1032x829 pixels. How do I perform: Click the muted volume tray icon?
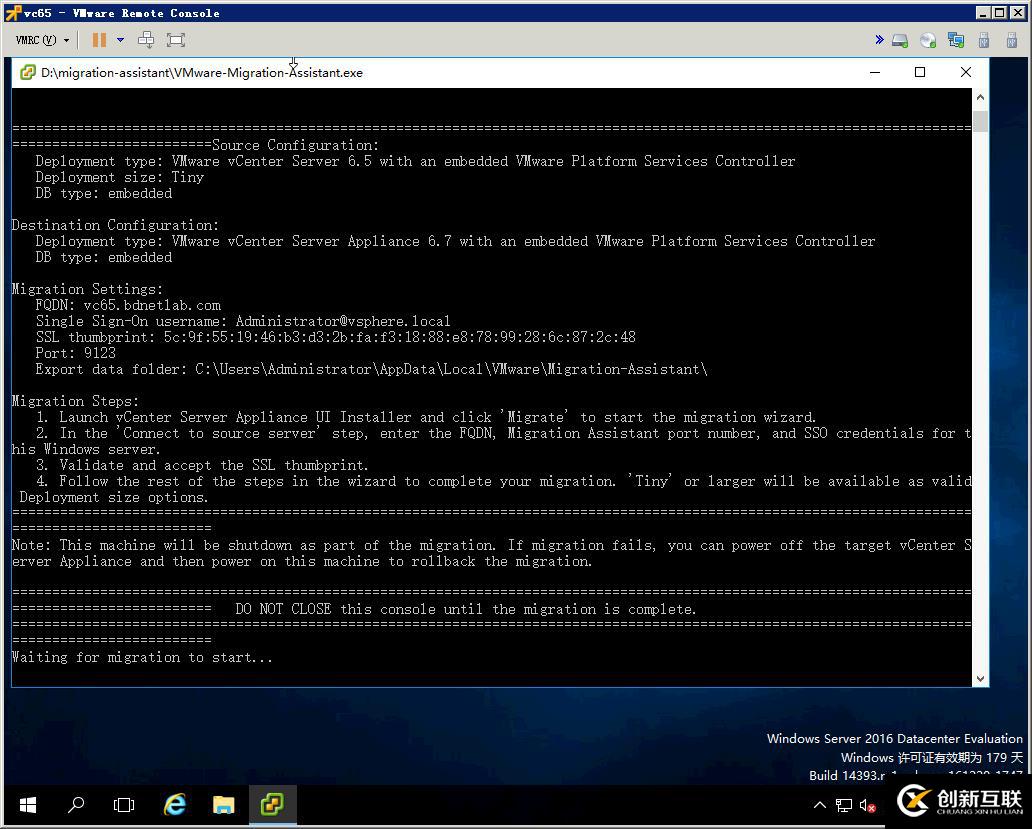pyautogui.click(x=867, y=805)
